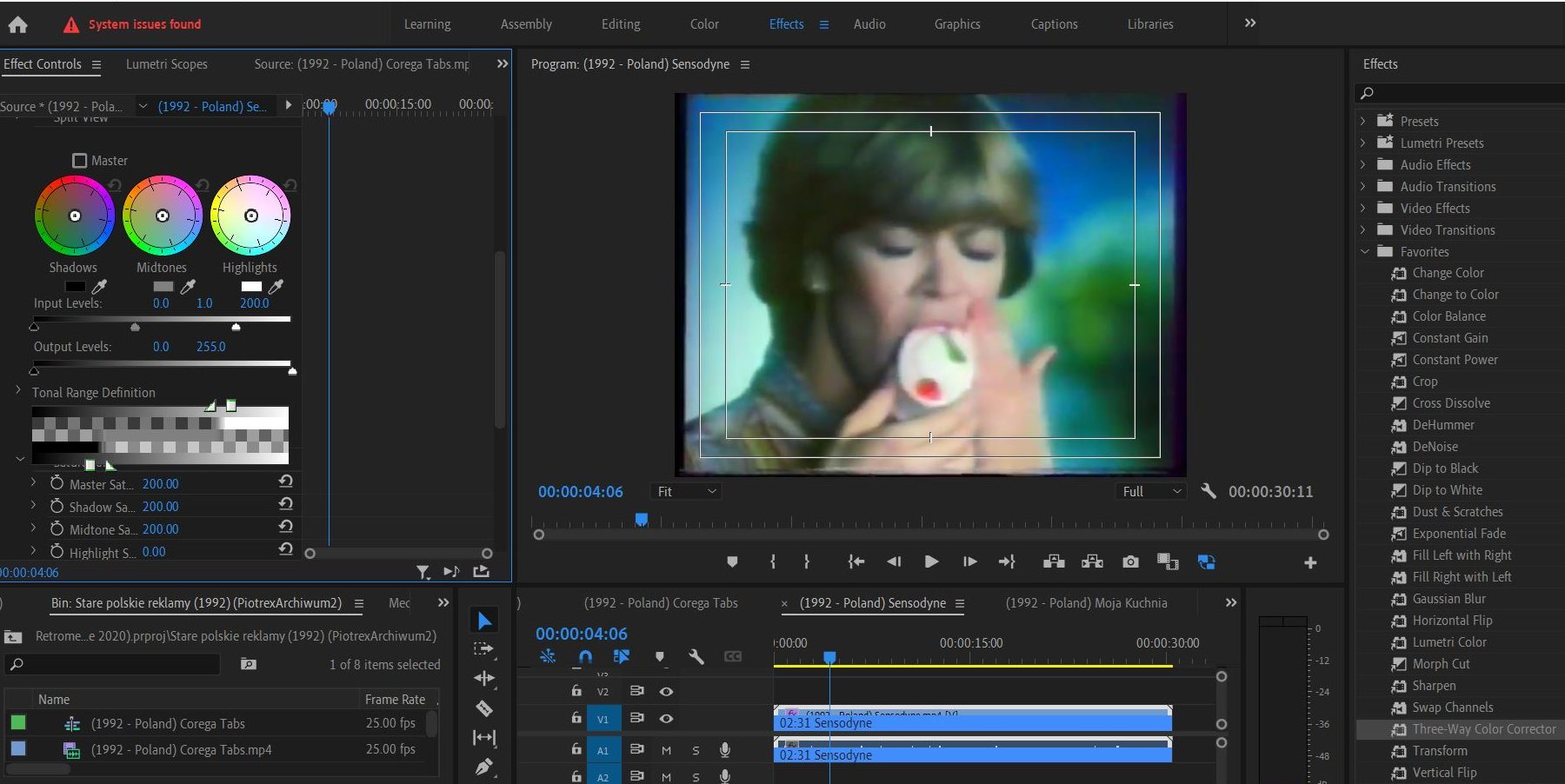Image resolution: width=1565 pixels, height=784 pixels.
Task: Open the Full playback resolution dropdown
Action: click(1151, 491)
